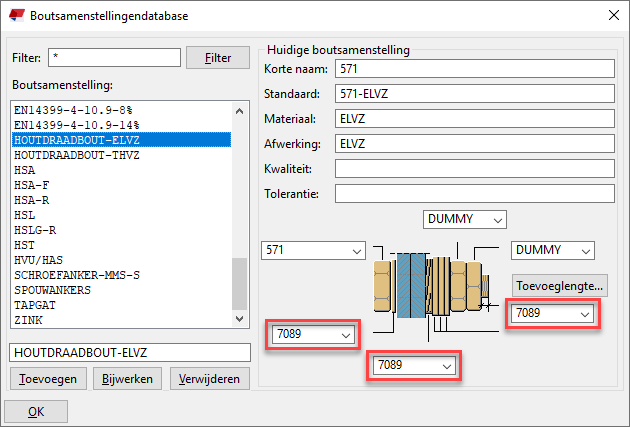Select SCHROEFANKER-MMS-S list entry
Viewport: 630px width, 427px height.
[121, 275]
